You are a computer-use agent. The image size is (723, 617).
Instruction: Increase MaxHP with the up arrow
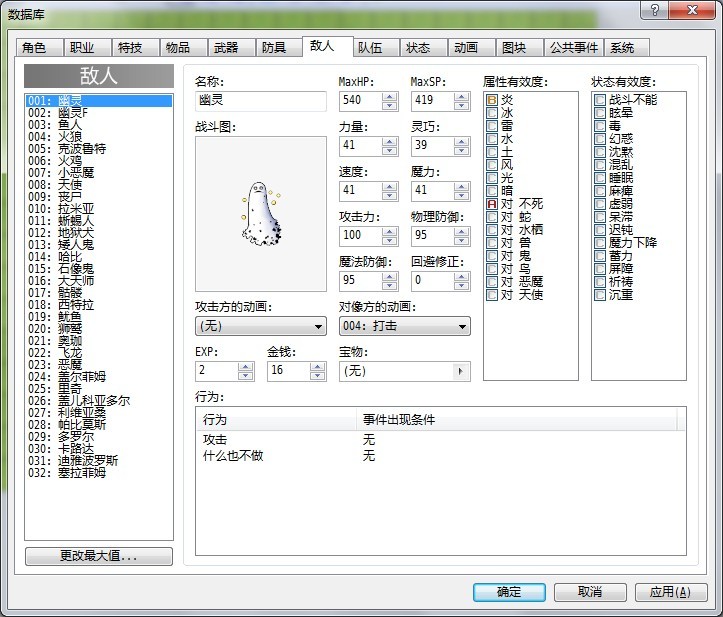390,97
